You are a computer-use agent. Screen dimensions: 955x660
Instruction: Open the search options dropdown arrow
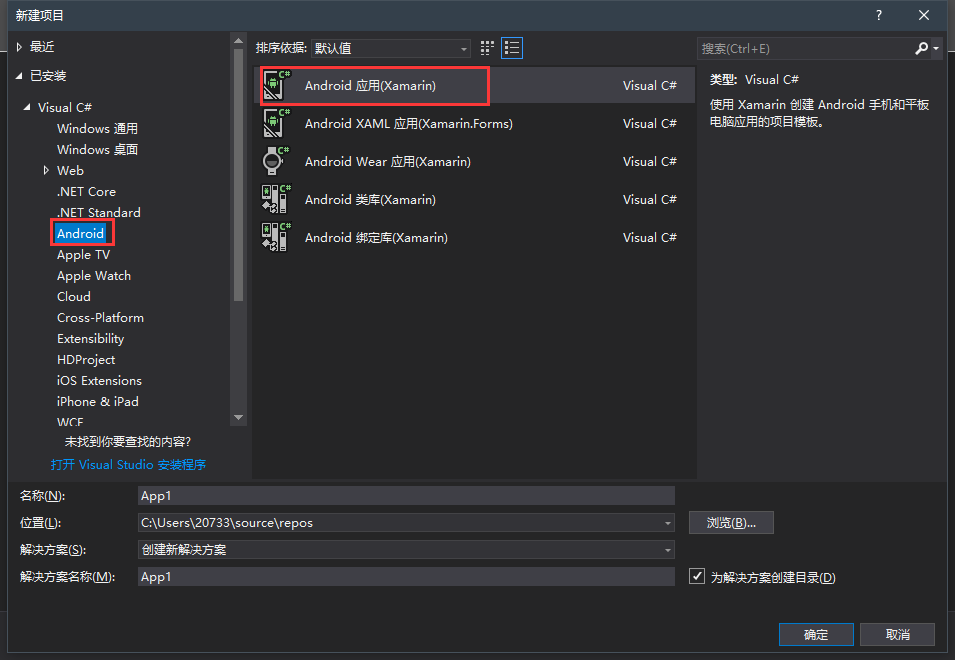(x=936, y=48)
